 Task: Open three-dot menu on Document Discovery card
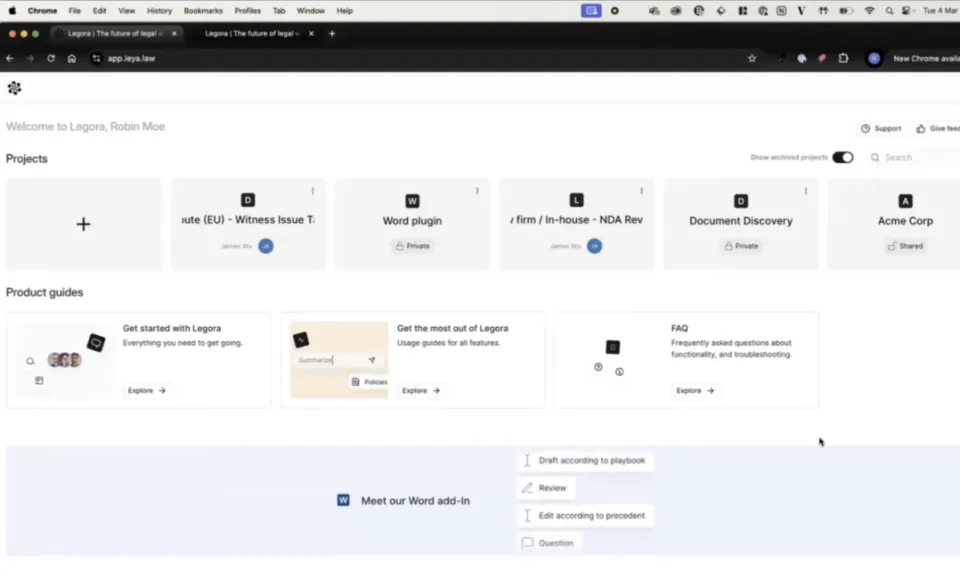coord(805,191)
